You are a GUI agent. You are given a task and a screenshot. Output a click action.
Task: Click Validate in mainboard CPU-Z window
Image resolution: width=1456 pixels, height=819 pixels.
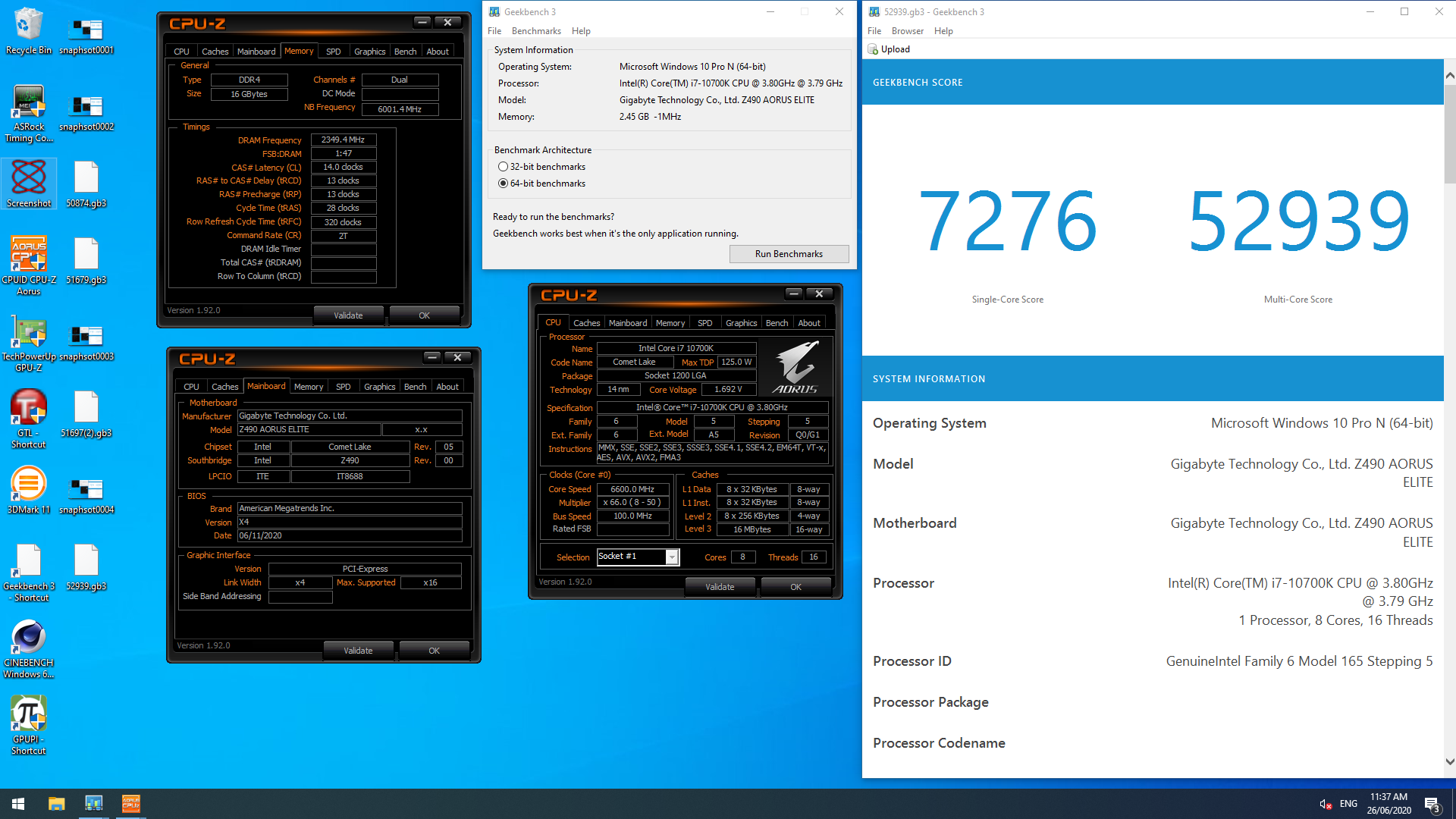click(x=358, y=651)
